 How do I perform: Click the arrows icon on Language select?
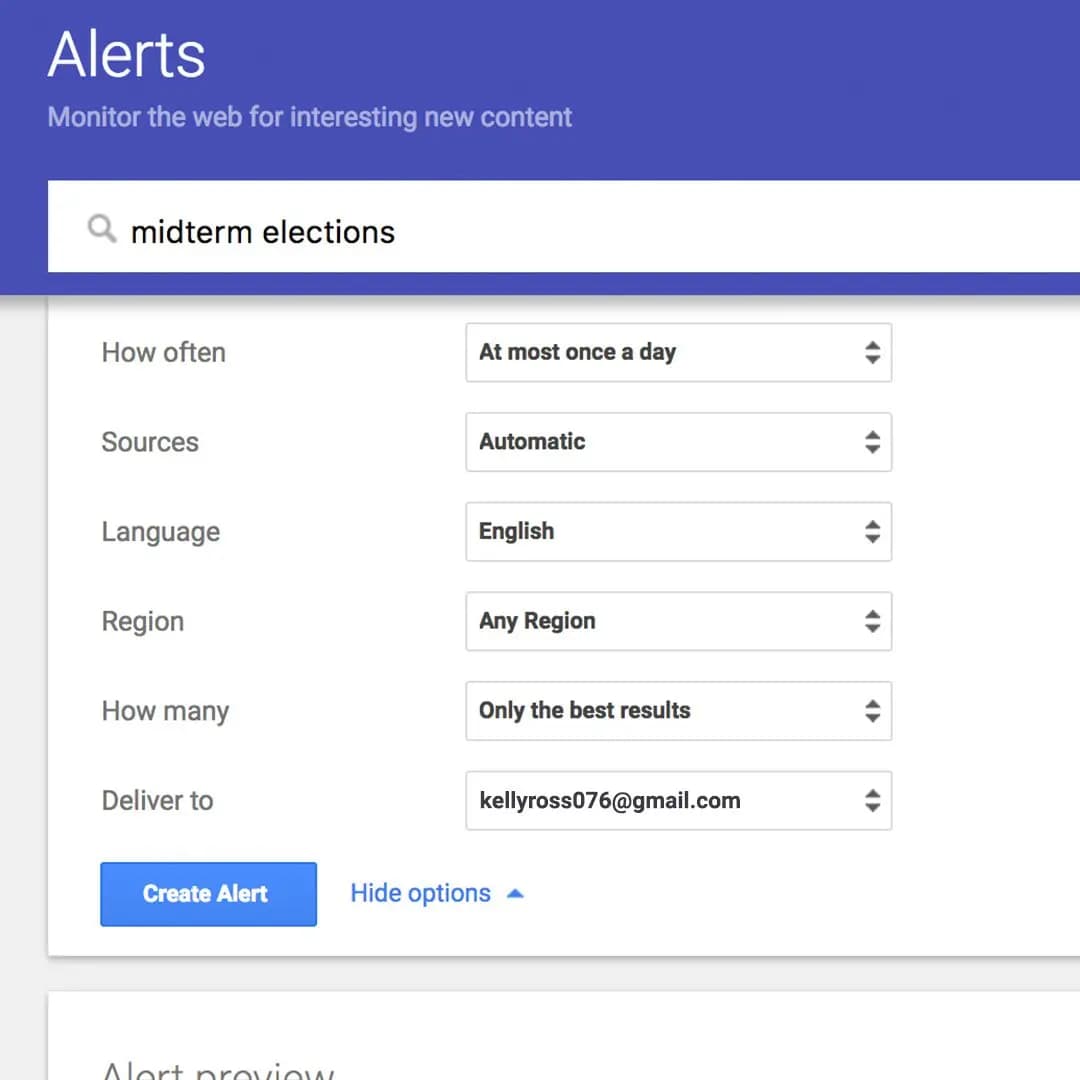872,532
